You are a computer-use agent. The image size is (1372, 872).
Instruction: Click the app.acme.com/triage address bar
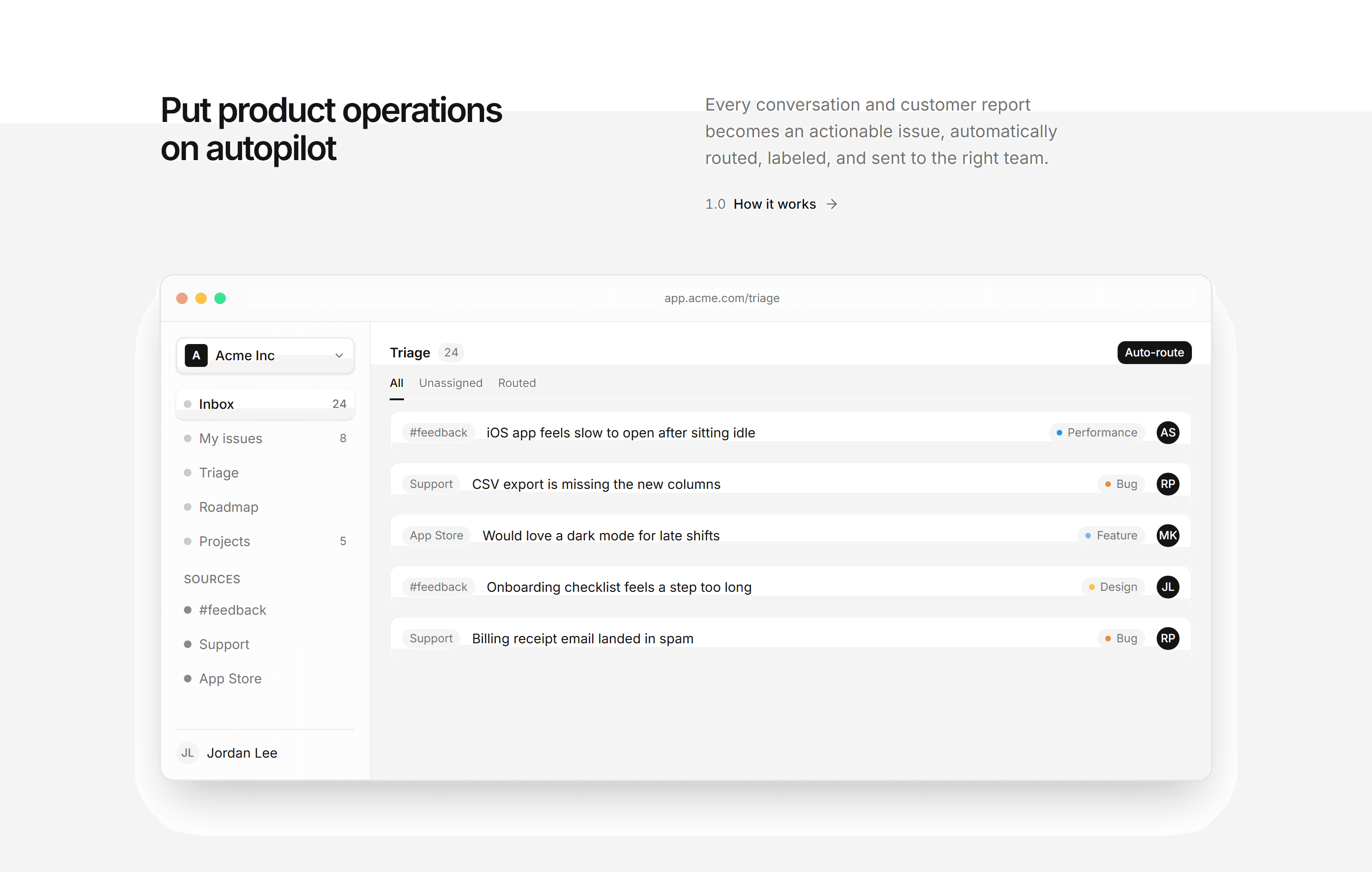pos(721,298)
